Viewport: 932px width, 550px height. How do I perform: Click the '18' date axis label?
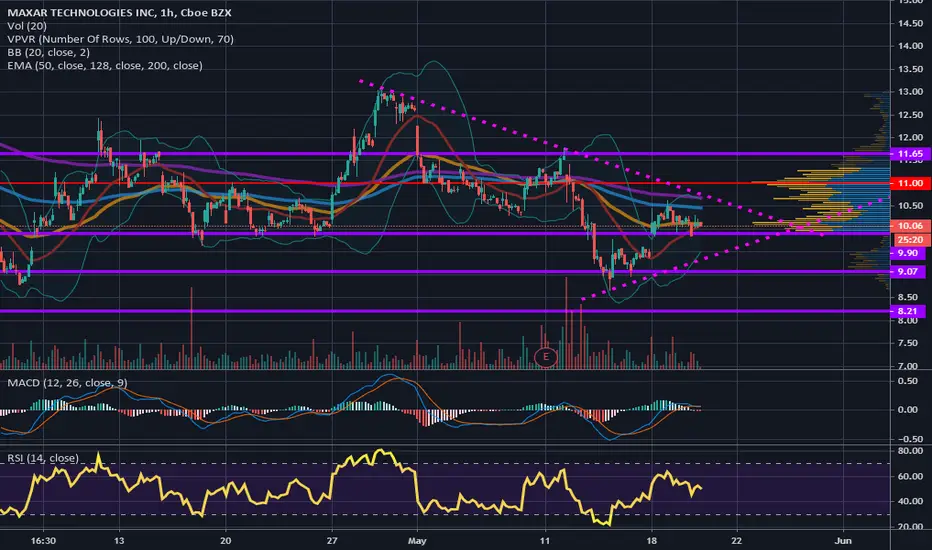coord(651,540)
